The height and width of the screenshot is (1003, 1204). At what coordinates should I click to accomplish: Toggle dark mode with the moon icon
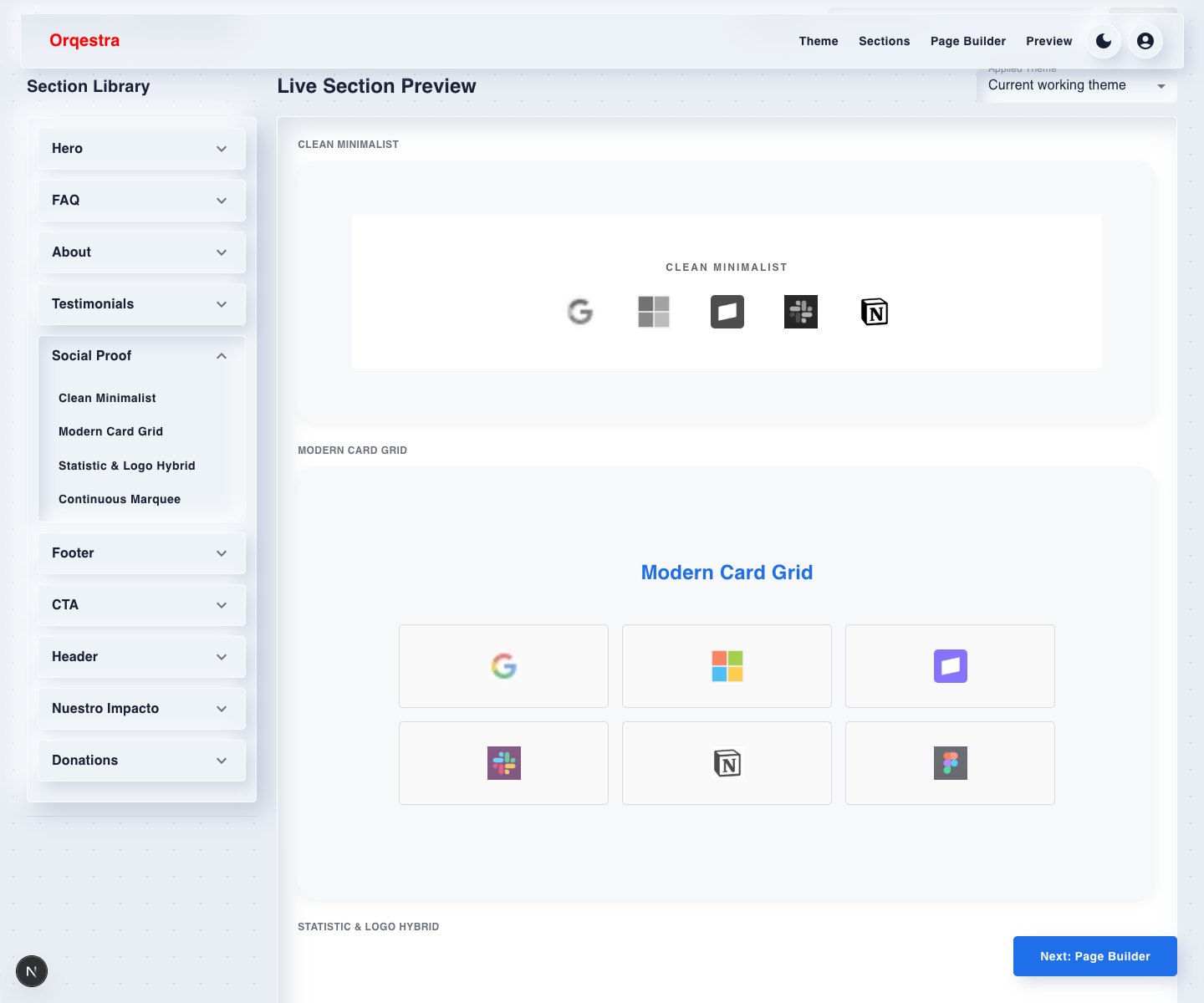click(x=1104, y=41)
